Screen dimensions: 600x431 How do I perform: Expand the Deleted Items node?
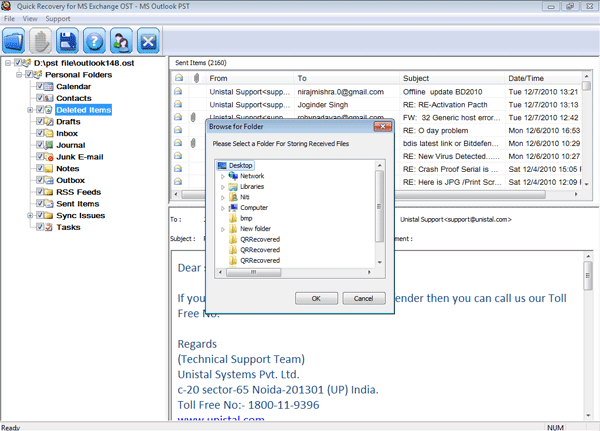(x=30, y=110)
